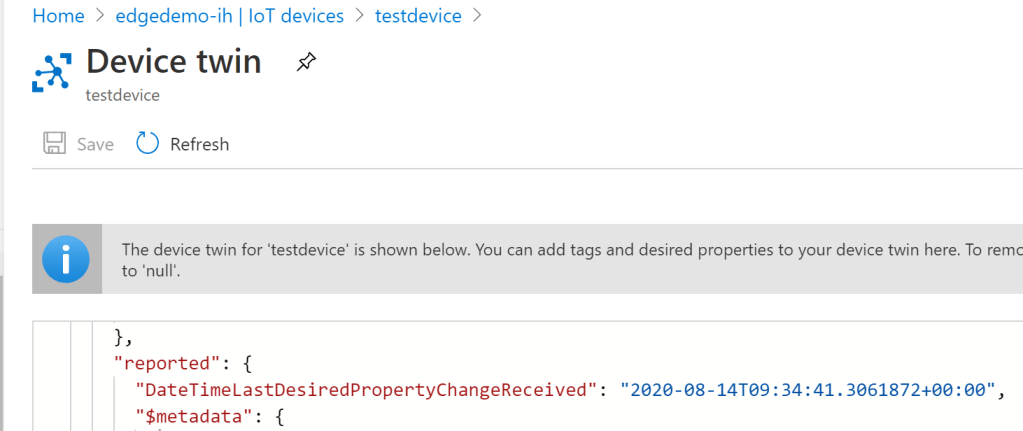
Task: Navigate to testdevice breadcrumb link
Action: click(x=418, y=16)
